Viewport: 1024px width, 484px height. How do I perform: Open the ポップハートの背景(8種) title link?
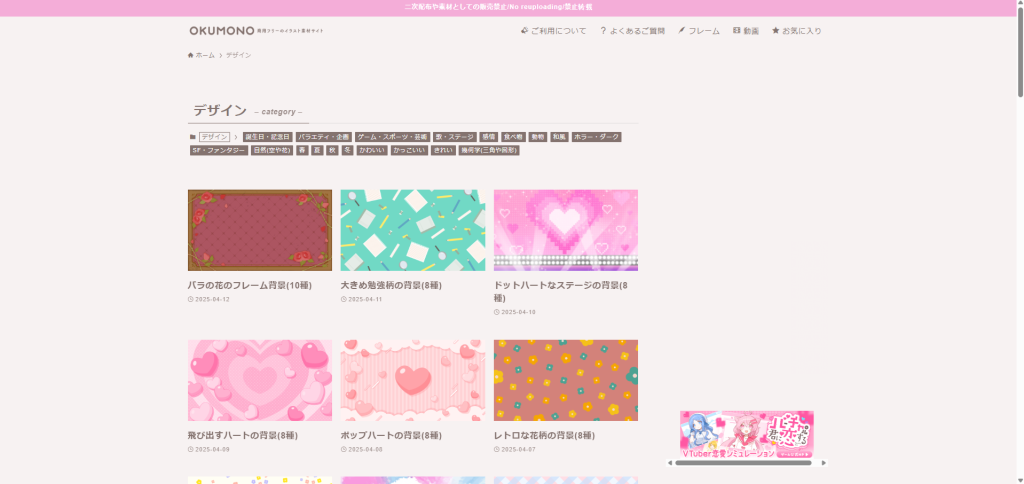(391, 435)
